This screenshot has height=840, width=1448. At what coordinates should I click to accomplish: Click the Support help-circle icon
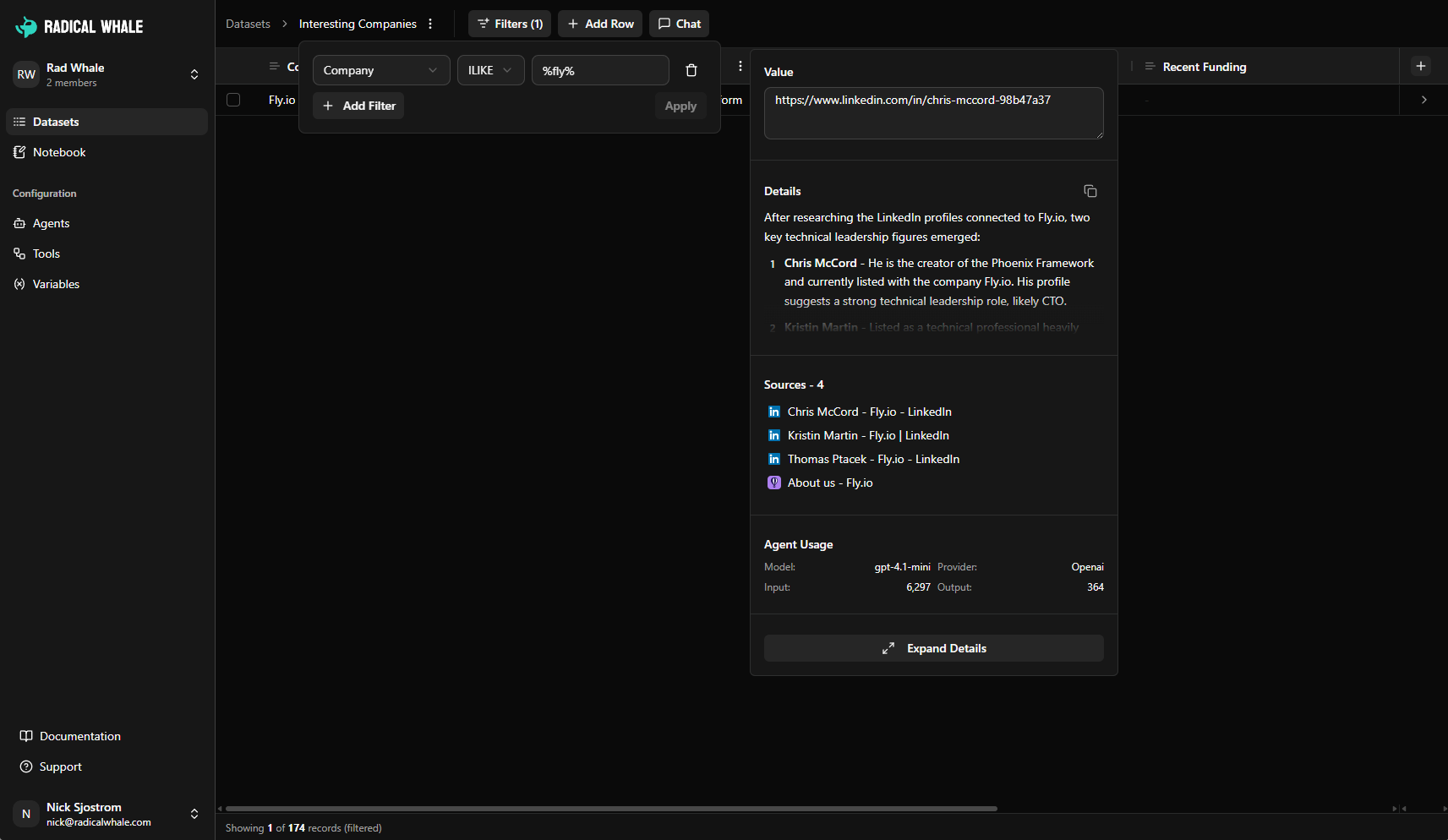(x=26, y=766)
